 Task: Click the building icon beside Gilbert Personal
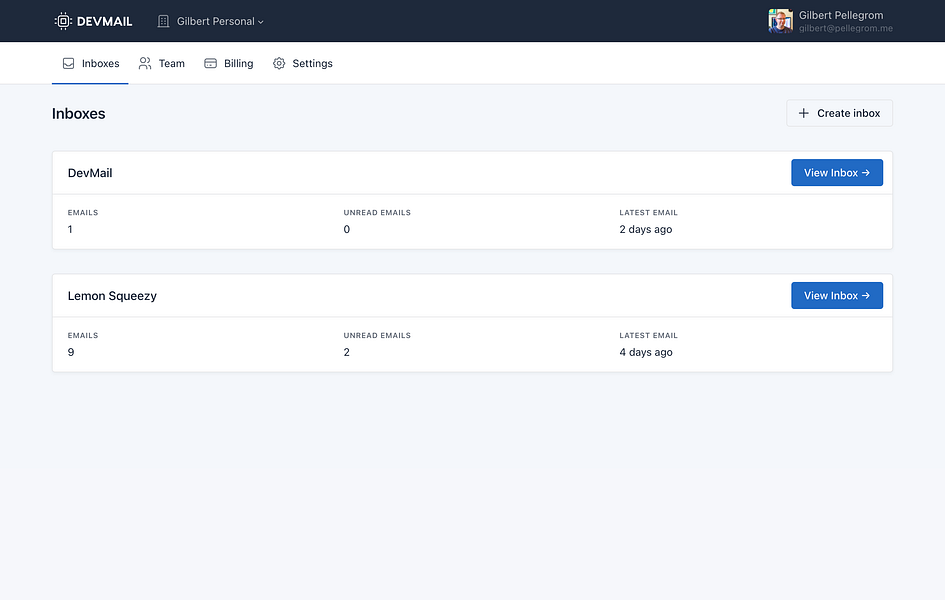162,20
